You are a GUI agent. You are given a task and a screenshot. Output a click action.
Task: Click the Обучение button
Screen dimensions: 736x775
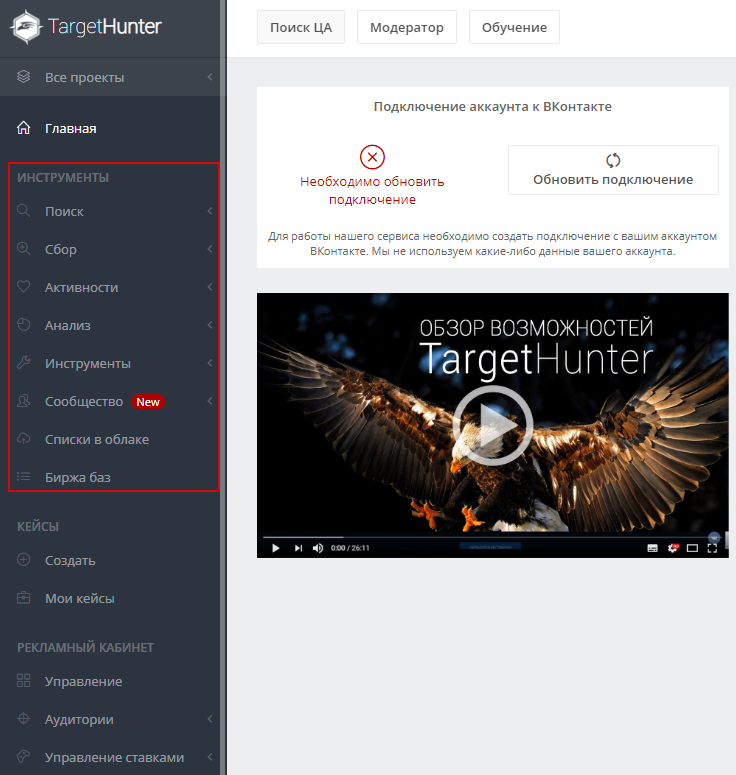coord(514,27)
